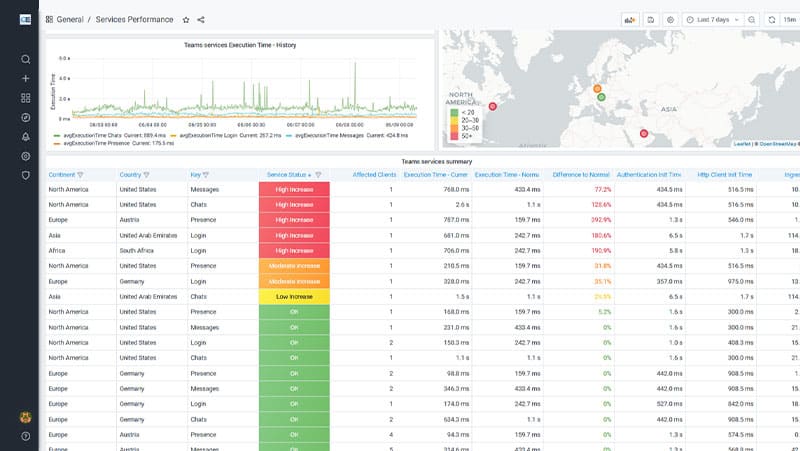Image resolution: width=800 pixels, height=451 pixels.
Task: Zoom out time range magnifier icon
Action: [x=752, y=20]
